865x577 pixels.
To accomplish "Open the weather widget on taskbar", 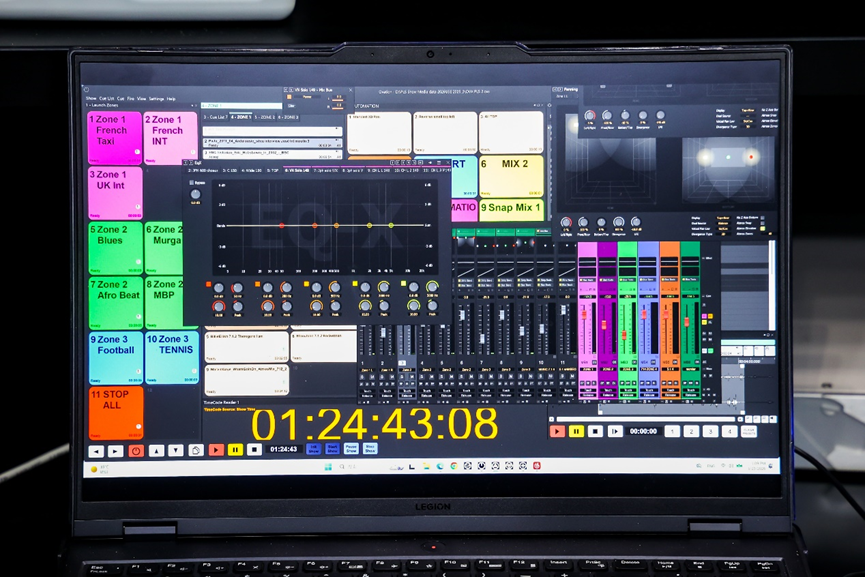I will pyautogui.click(x=100, y=469).
